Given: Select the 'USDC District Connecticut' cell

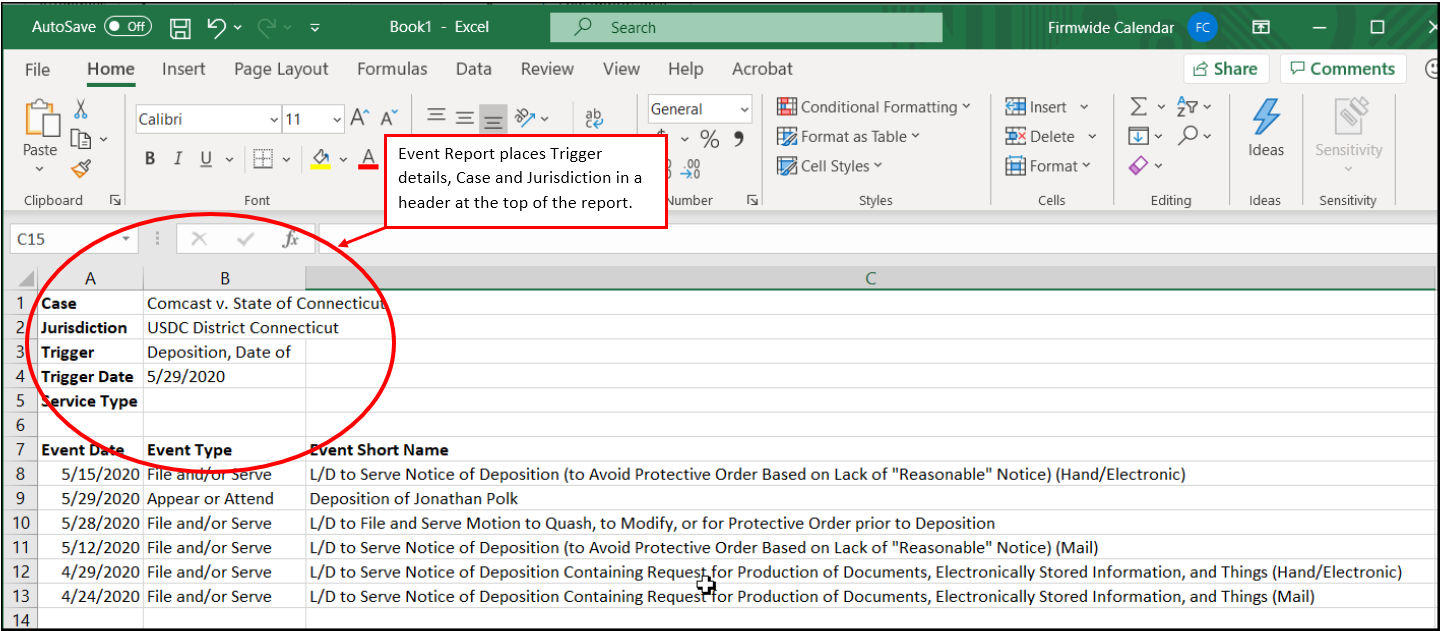Looking at the screenshot, I should click(x=225, y=328).
